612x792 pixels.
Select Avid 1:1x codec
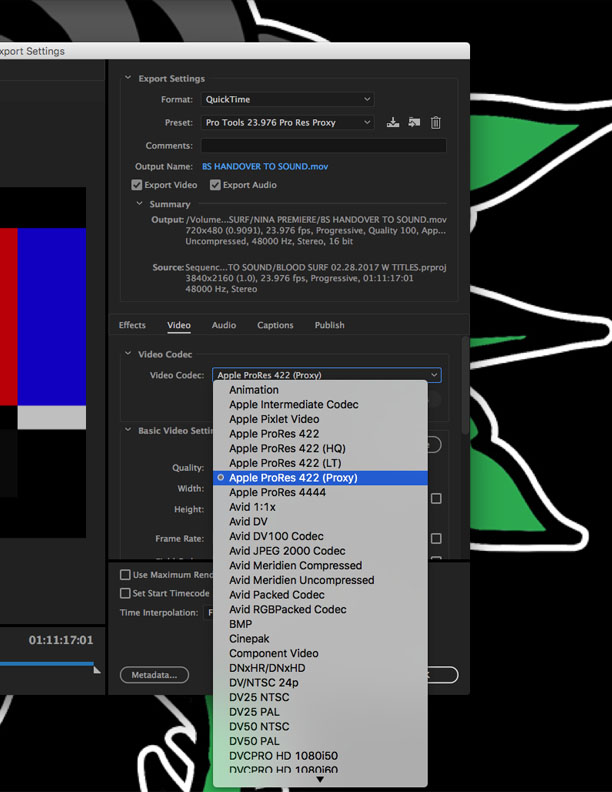[x=320, y=507]
